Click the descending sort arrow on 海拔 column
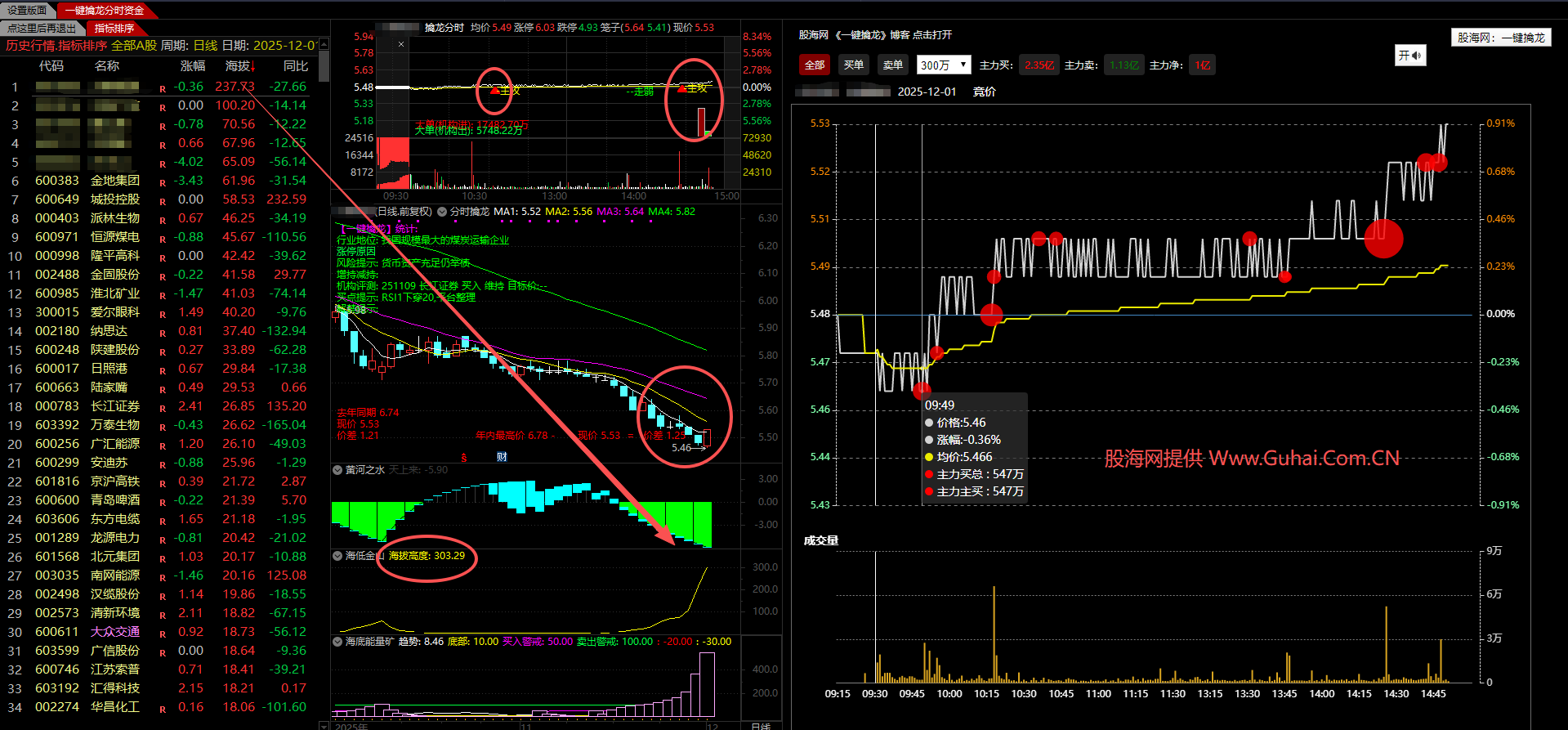 click(x=253, y=67)
